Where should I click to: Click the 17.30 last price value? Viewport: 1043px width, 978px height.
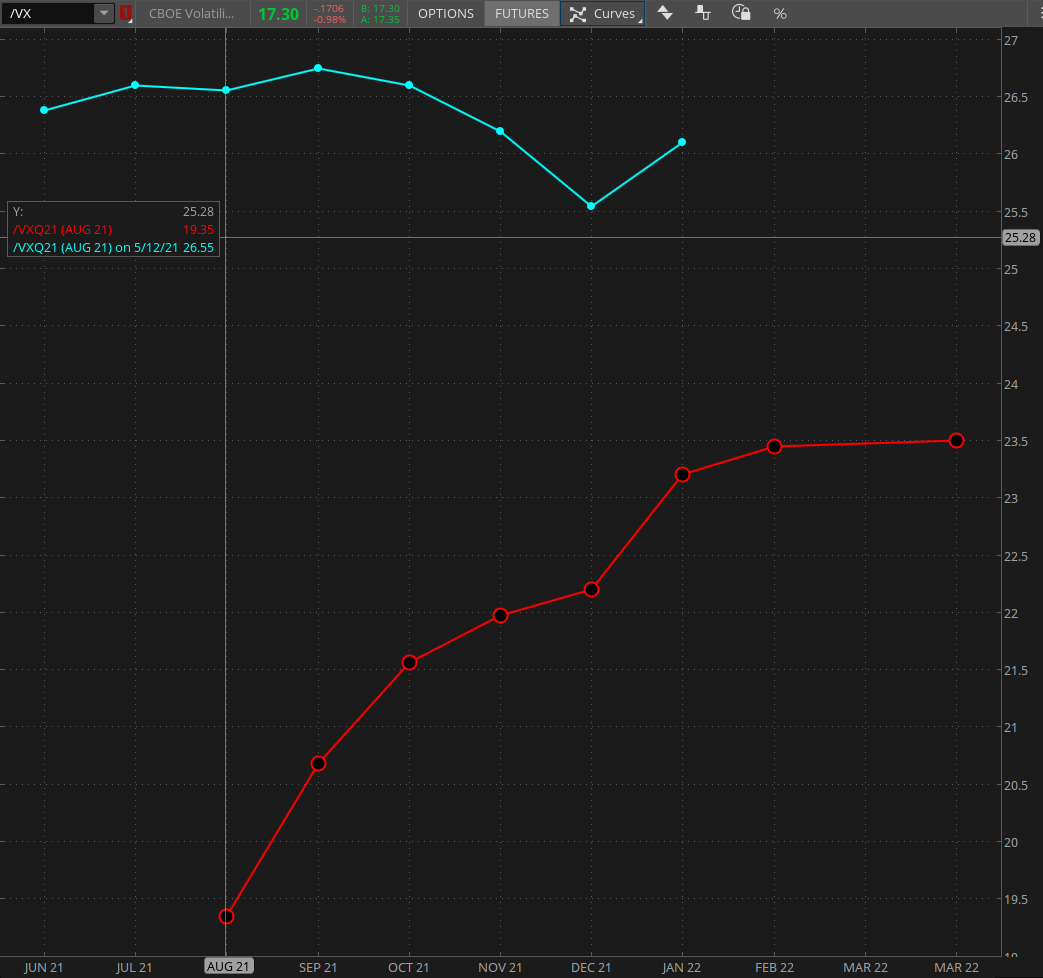point(278,14)
